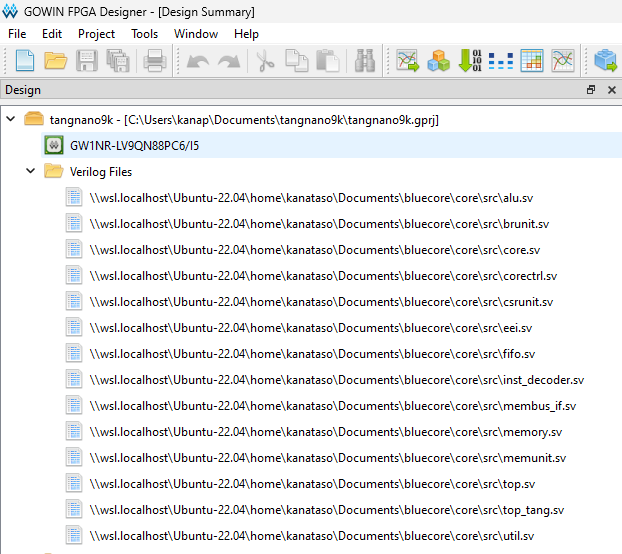Click the blue cube IP Core icon
This screenshot has width=622, height=554.
(606, 61)
